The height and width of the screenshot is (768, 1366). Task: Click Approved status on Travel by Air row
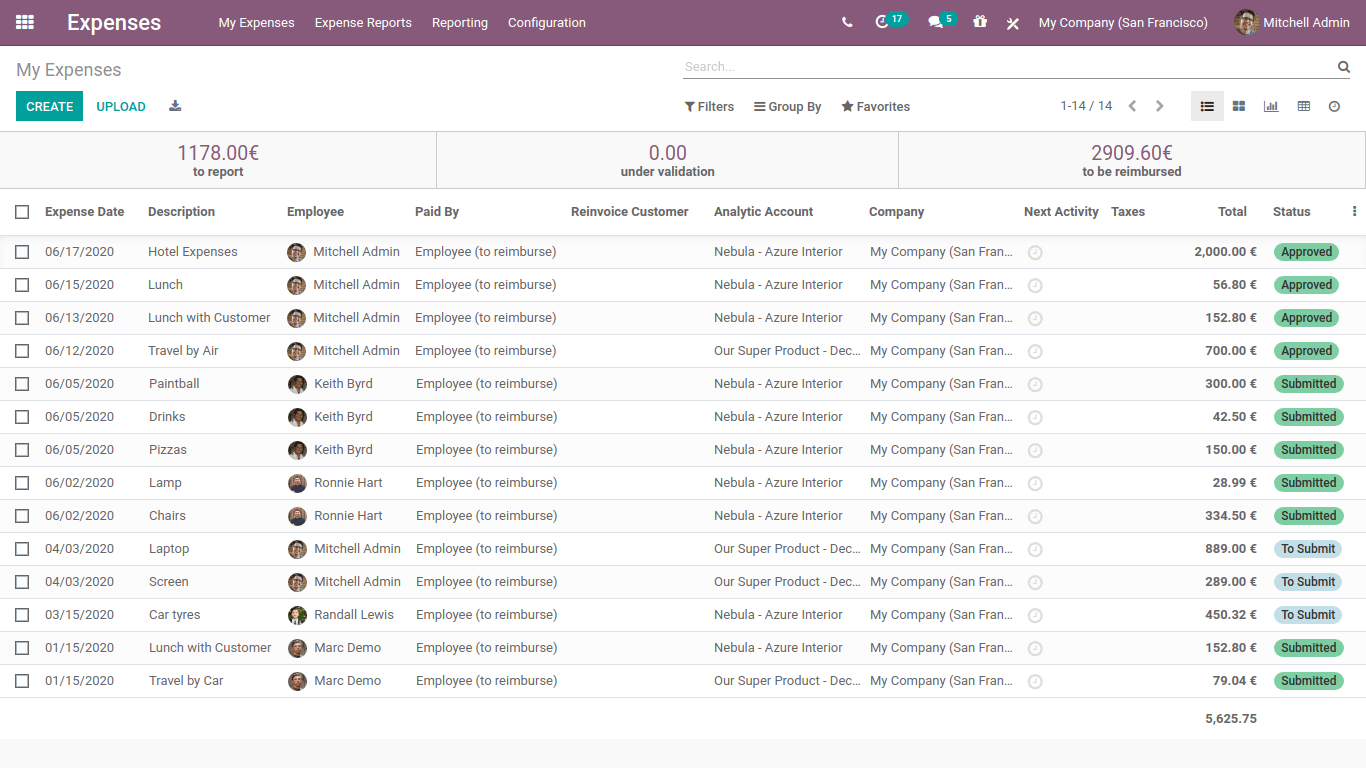(x=1306, y=351)
